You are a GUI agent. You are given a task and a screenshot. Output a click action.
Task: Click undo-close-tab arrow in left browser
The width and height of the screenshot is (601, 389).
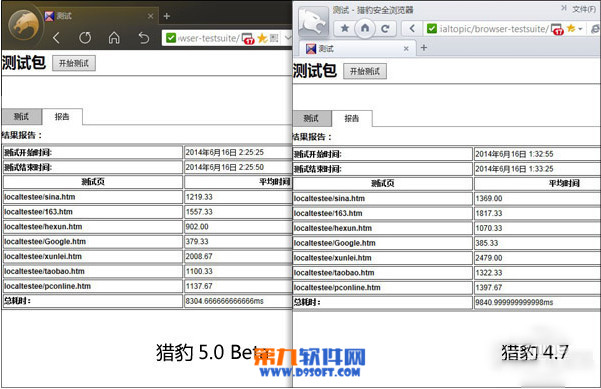(143, 38)
